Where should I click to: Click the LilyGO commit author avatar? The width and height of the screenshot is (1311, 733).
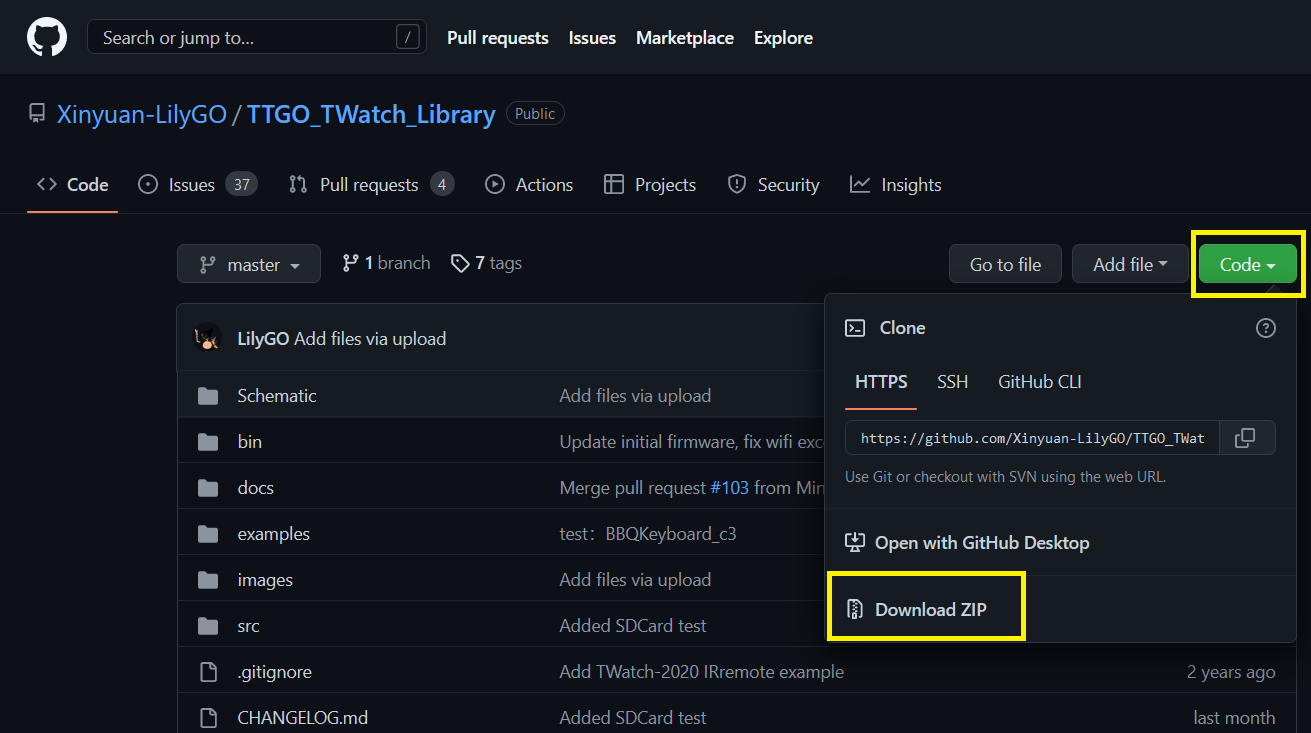click(x=208, y=338)
